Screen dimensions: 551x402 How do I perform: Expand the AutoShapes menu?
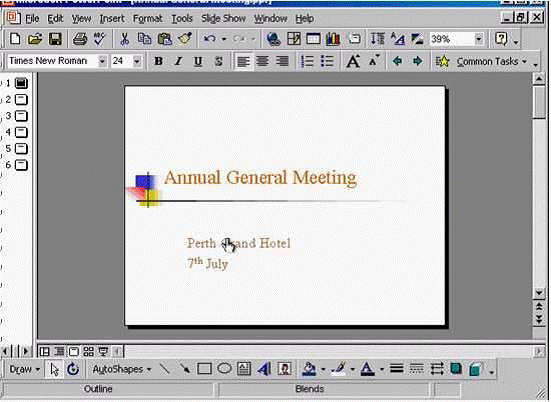pos(122,369)
